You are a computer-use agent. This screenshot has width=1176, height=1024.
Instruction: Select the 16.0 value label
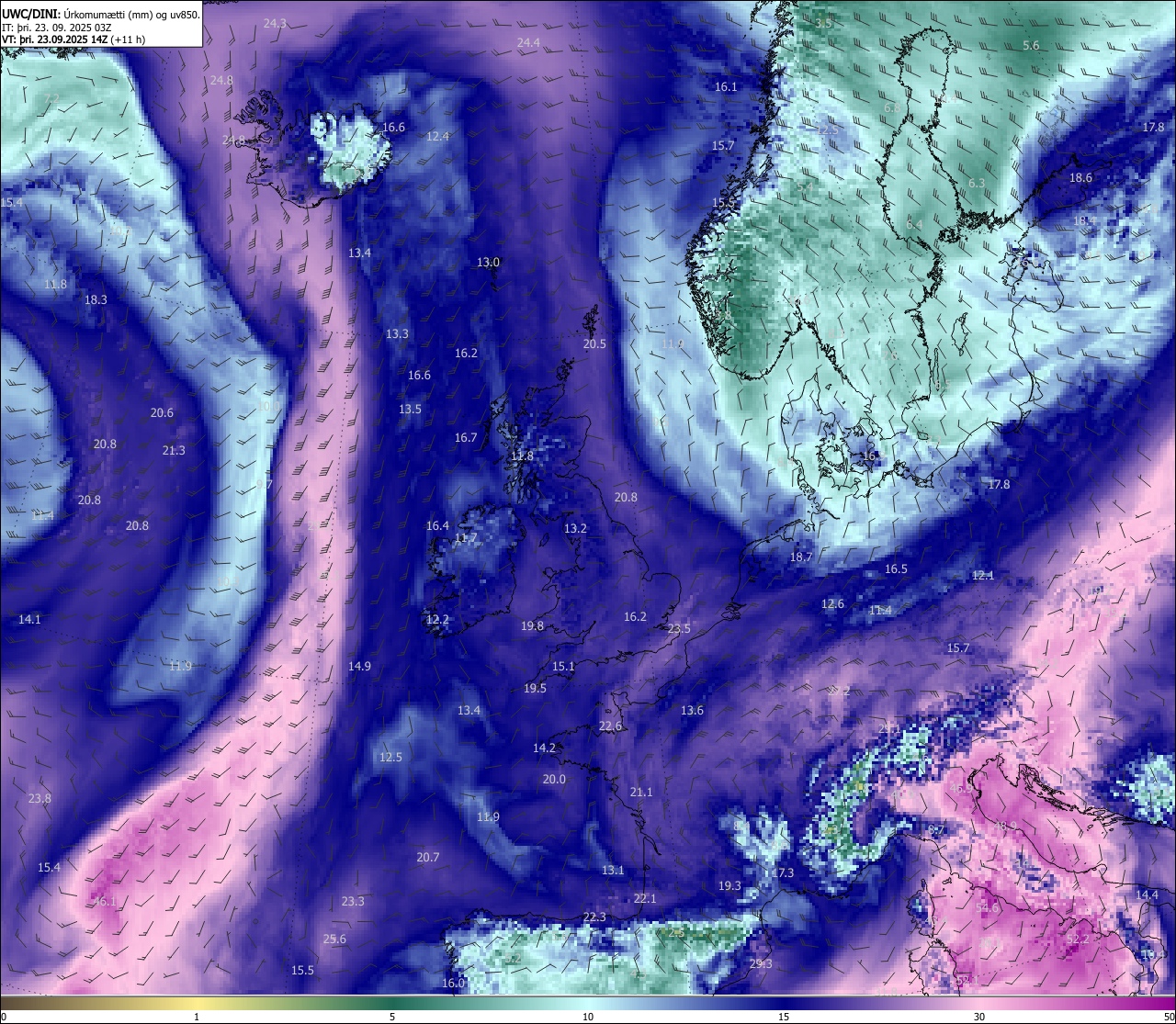(453, 983)
